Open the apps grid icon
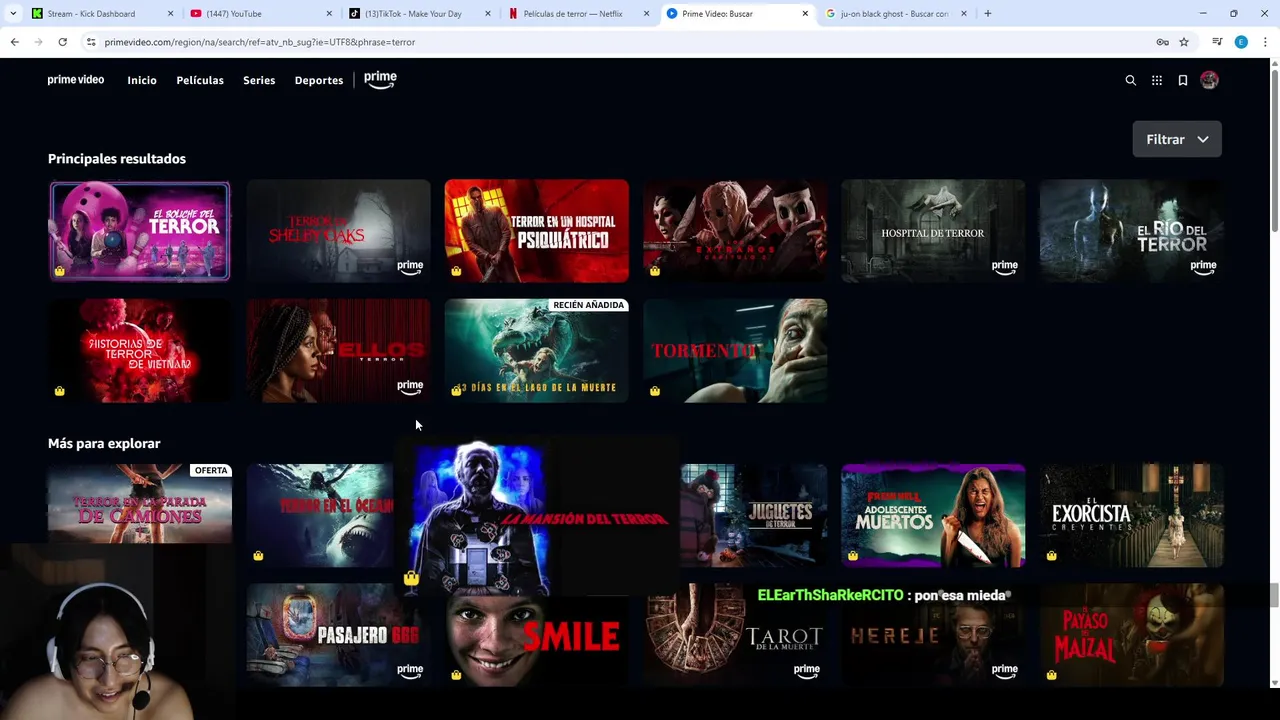Image resolution: width=1280 pixels, height=720 pixels. click(1156, 80)
